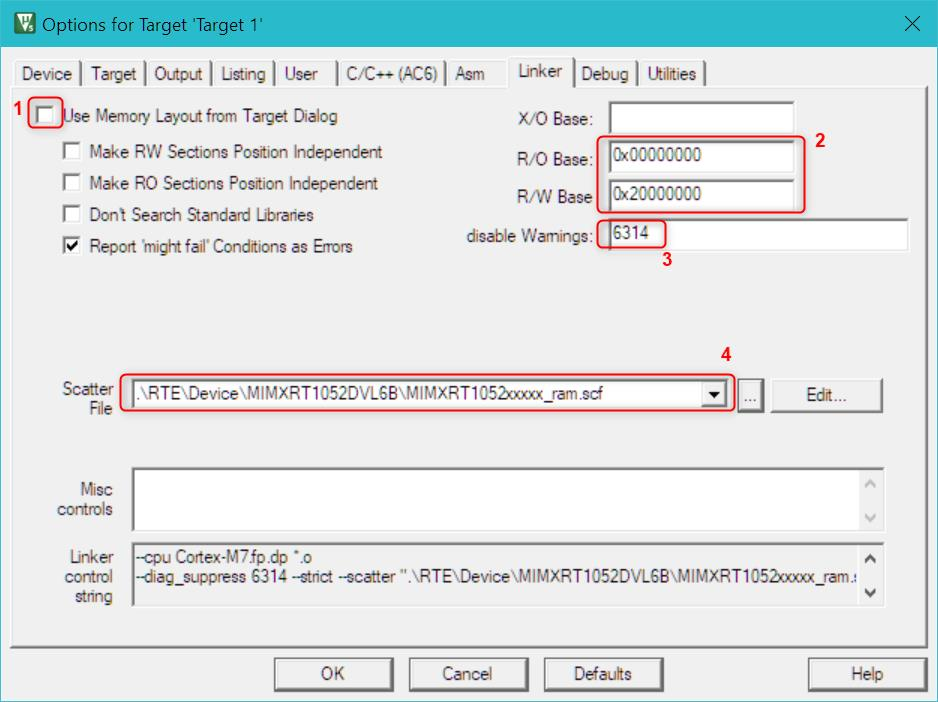
Task: Click Edit... to open scatter file
Action: point(826,395)
